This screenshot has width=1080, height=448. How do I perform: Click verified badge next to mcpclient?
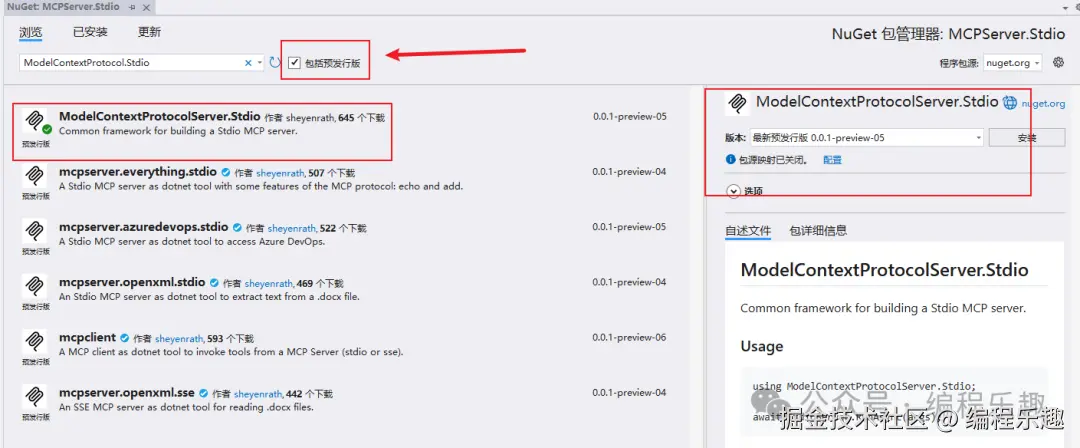coord(125,338)
